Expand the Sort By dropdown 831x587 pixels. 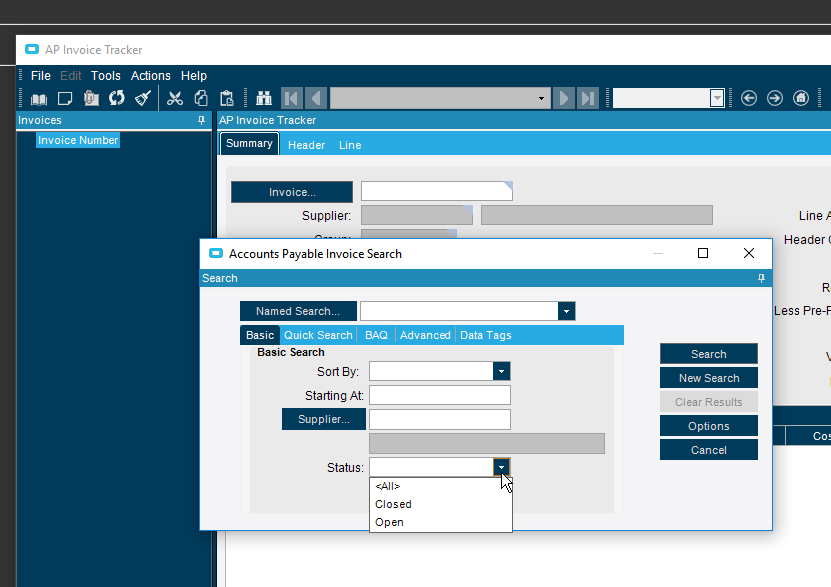(x=501, y=371)
